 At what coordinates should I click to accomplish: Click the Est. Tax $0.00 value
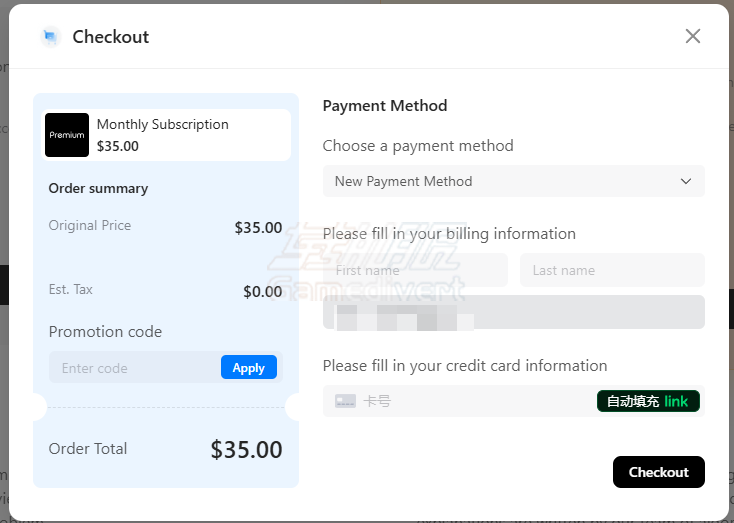coord(263,292)
